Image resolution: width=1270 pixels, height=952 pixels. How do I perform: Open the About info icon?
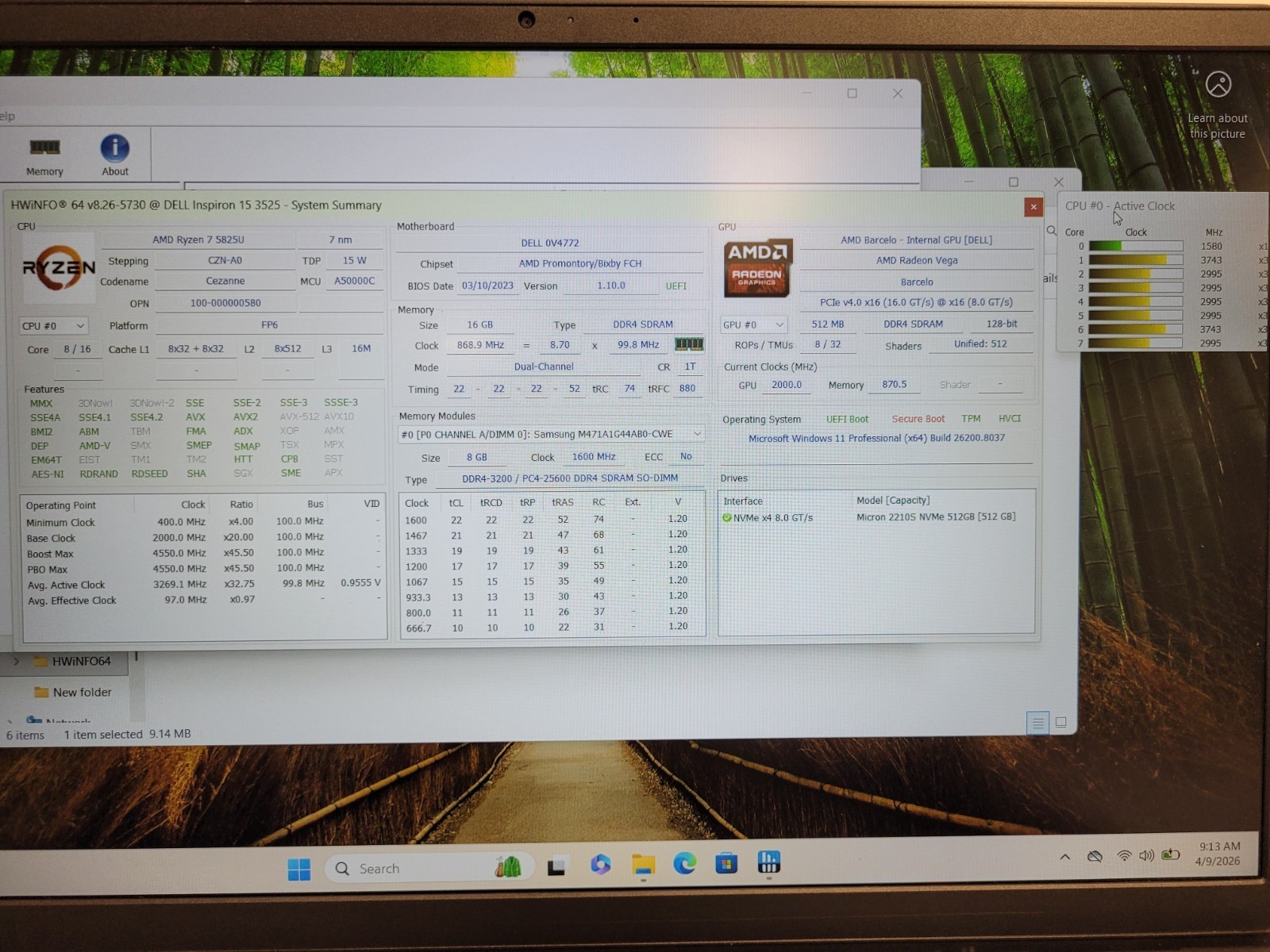coord(114,155)
